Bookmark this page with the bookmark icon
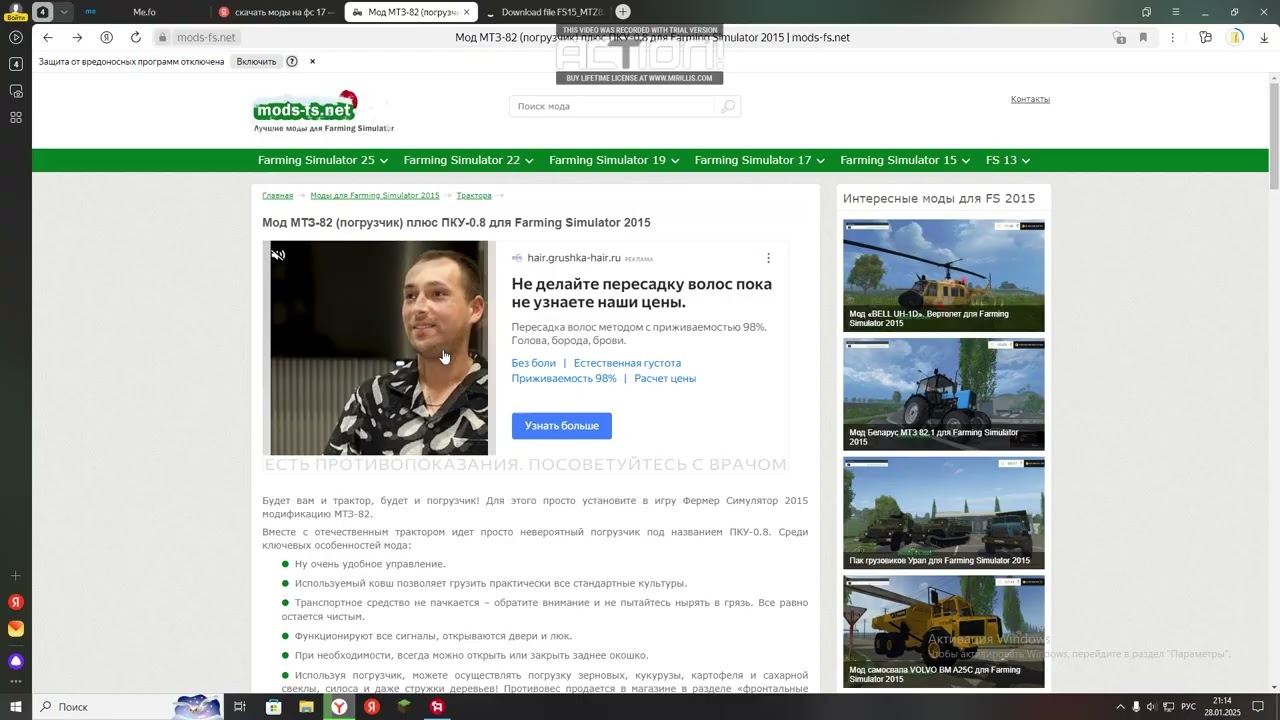This screenshot has height=720, width=1280. [x=1143, y=37]
